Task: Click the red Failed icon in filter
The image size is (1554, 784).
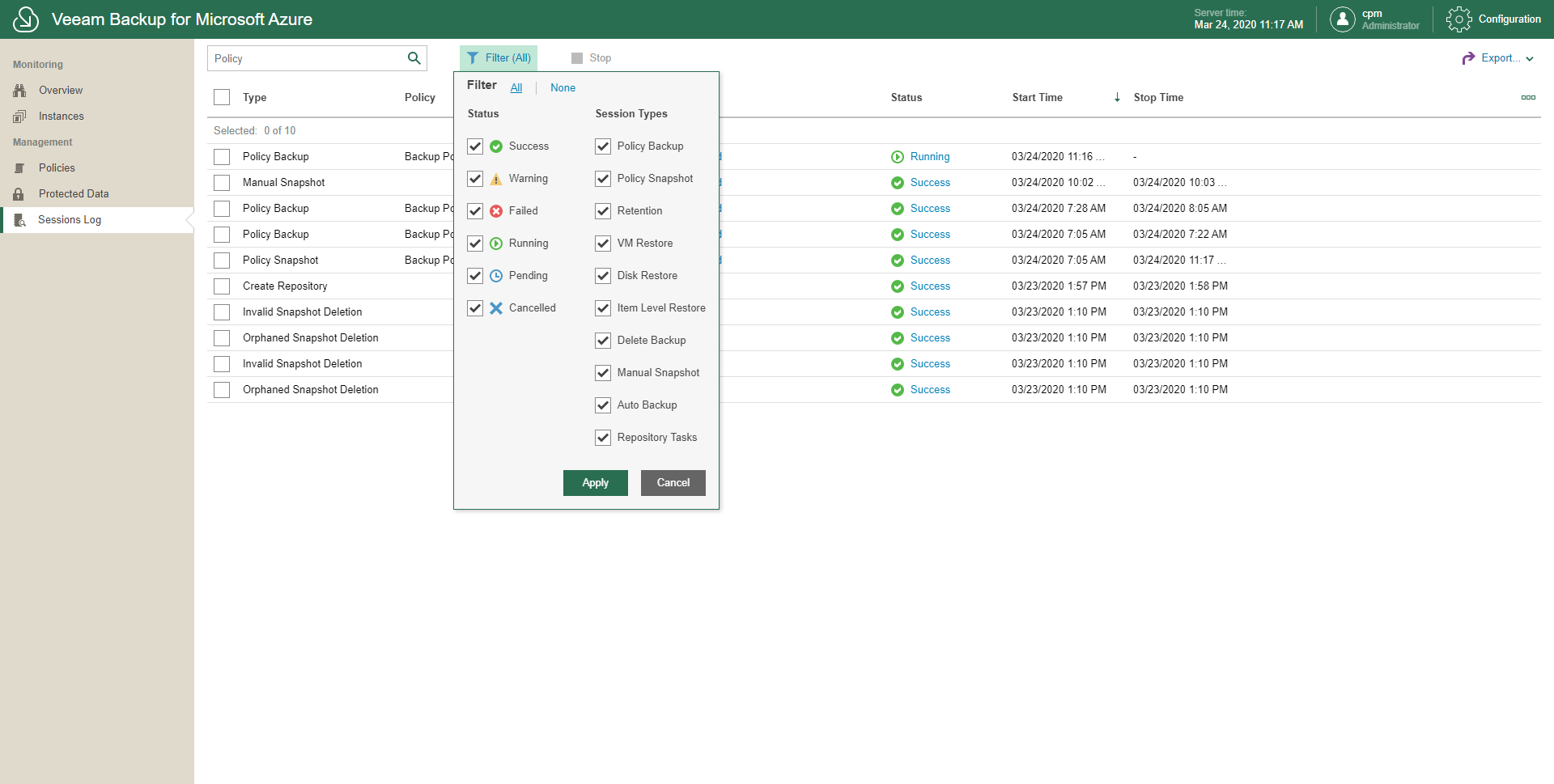Action: pyautogui.click(x=496, y=211)
